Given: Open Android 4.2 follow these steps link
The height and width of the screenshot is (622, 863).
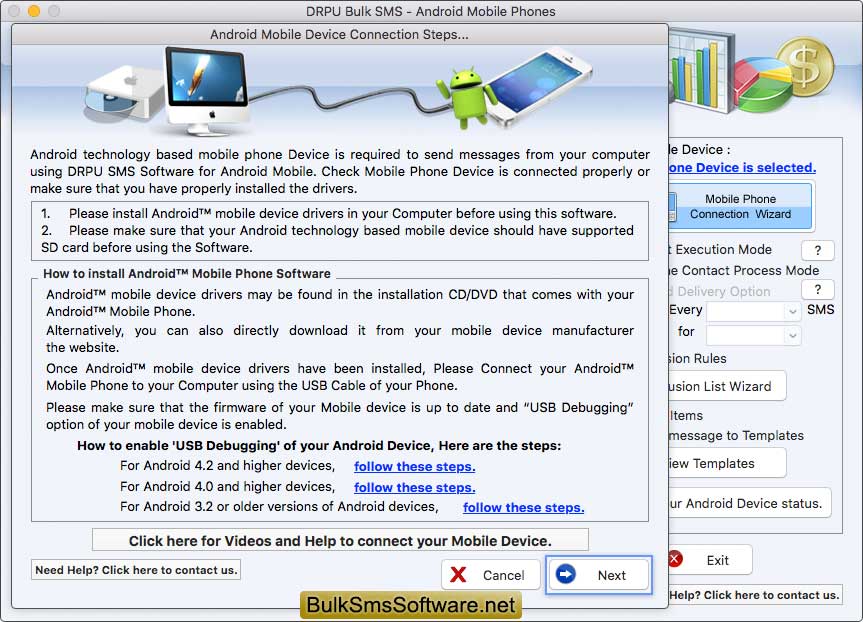Looking at the screenshot, I should point(414,467).
